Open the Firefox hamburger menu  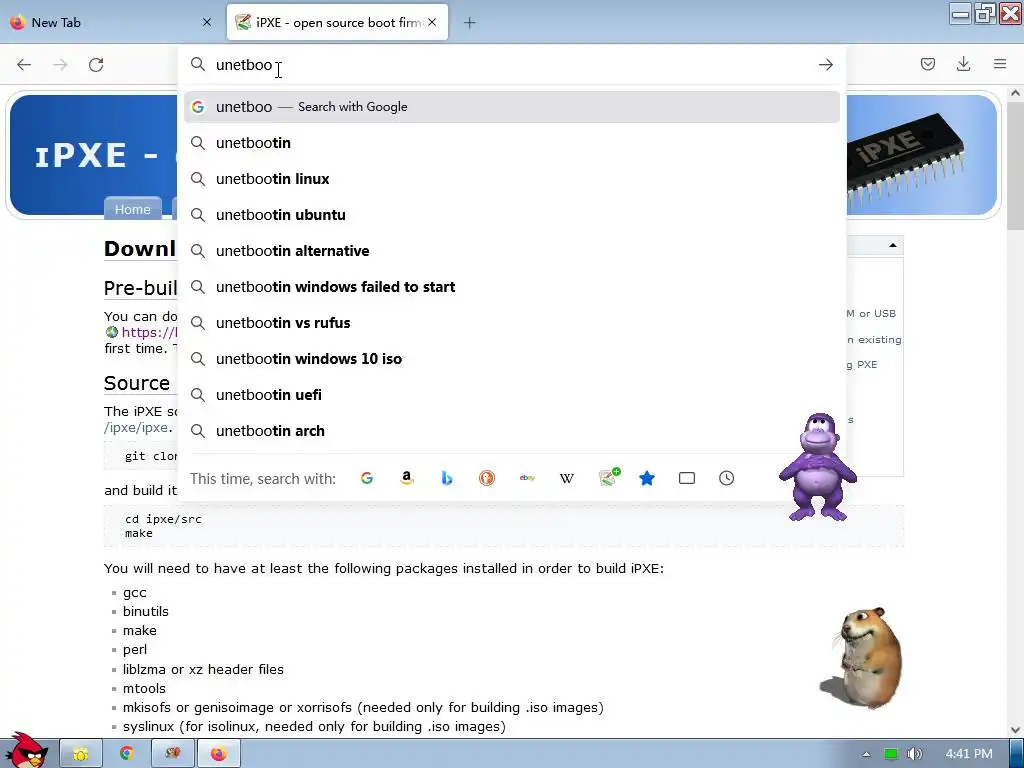[1000, 64]
